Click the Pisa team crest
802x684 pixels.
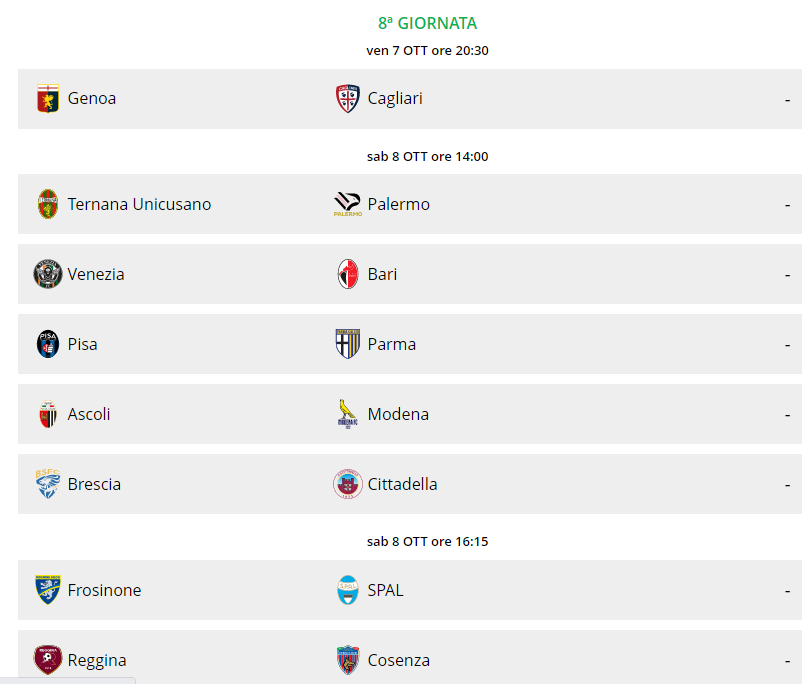[x=48, y=344]
